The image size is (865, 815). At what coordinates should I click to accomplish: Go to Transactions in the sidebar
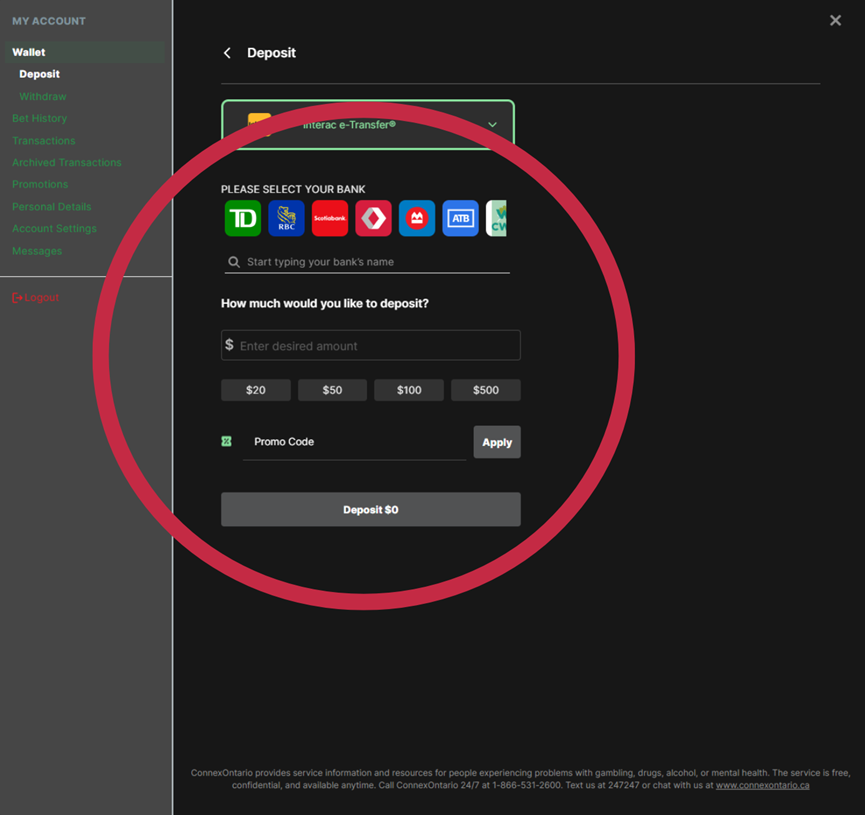click(x=44, y=141)
